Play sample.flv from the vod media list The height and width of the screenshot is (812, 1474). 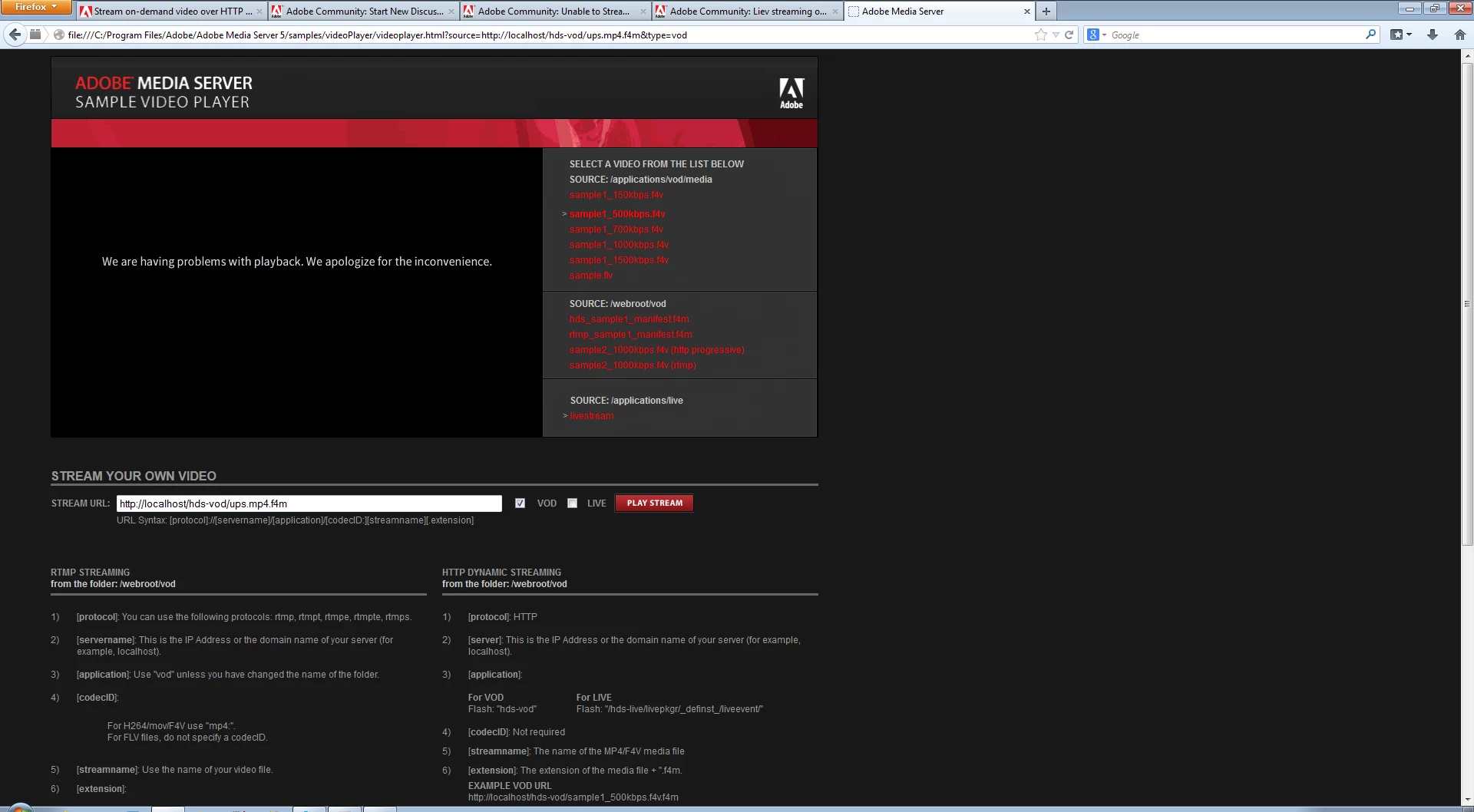click(590, 276)
